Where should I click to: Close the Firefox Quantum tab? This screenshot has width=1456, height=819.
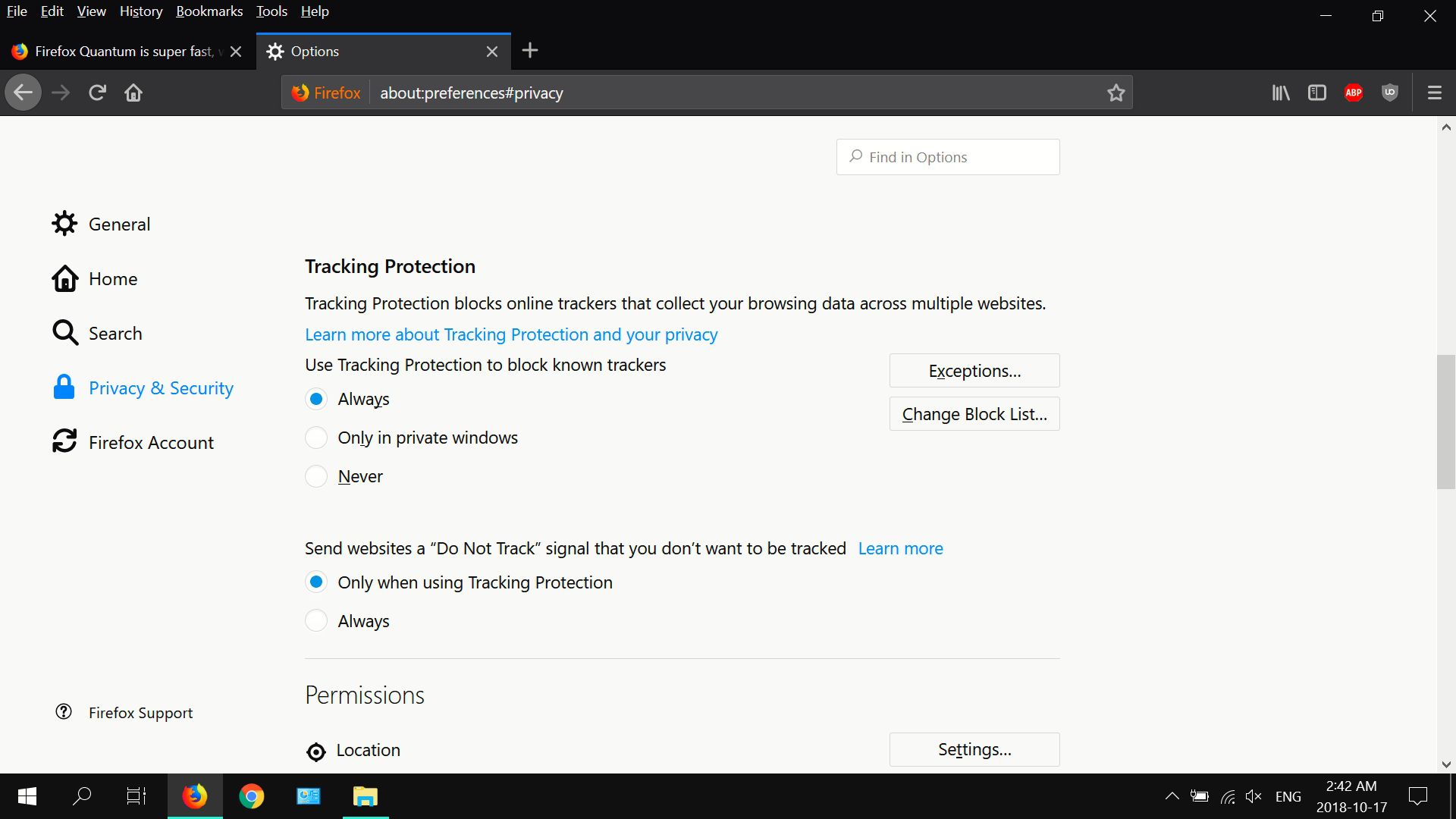[236, 52]
